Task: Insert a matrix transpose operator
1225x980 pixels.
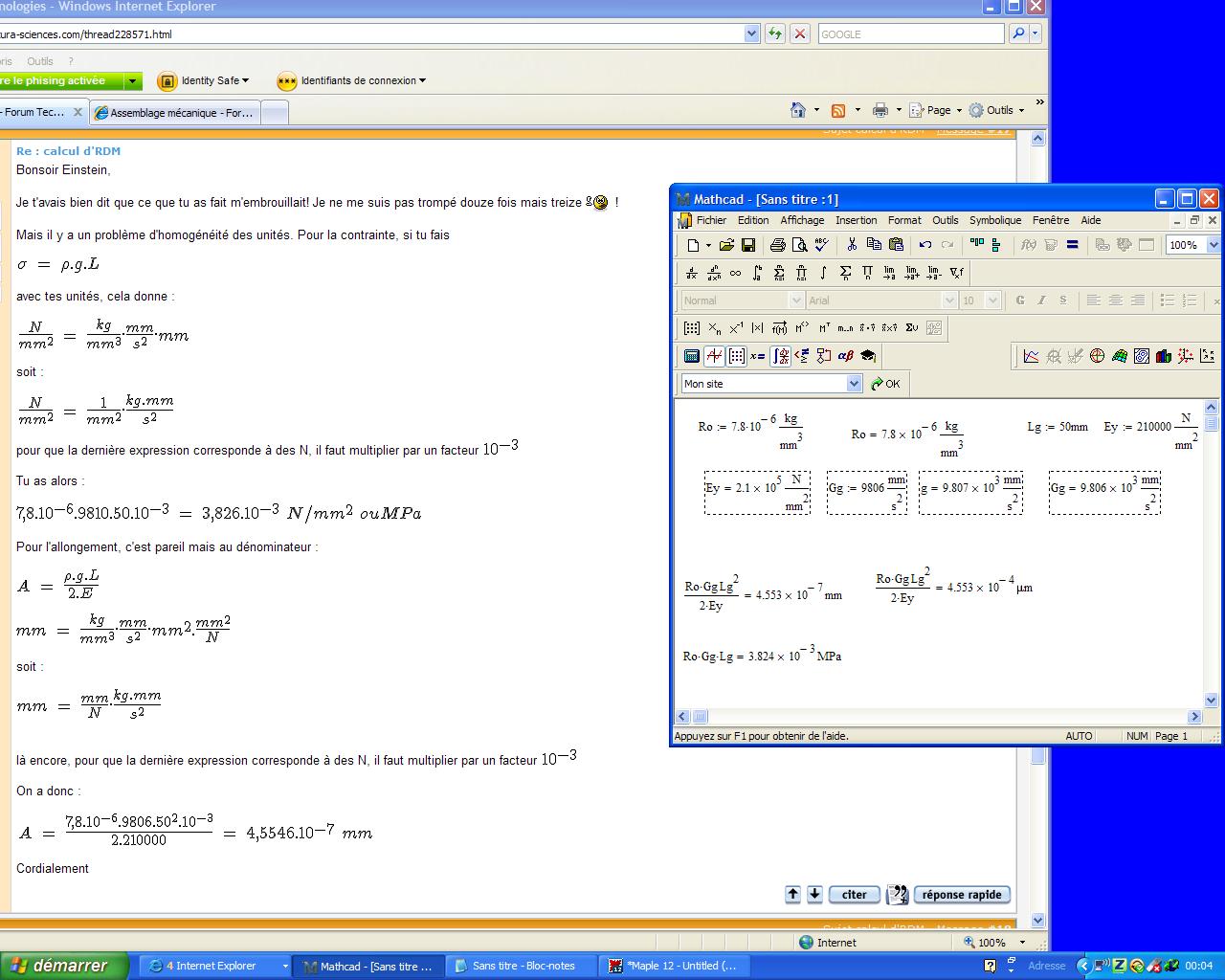Action: [x=823, y=328]
